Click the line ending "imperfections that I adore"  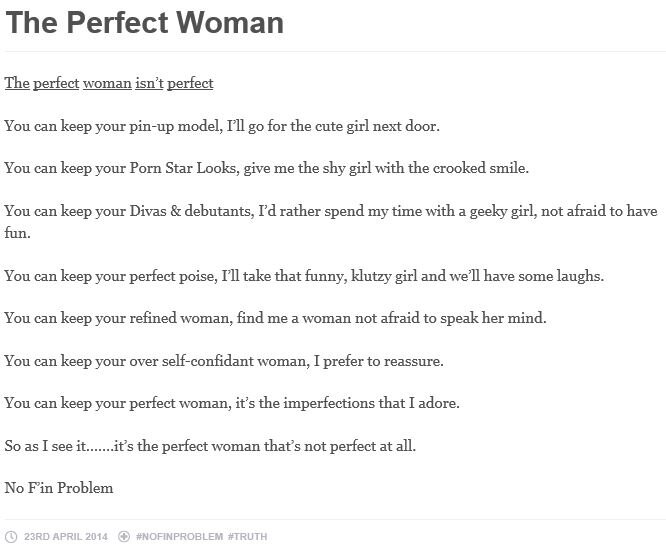coord(232,403)
